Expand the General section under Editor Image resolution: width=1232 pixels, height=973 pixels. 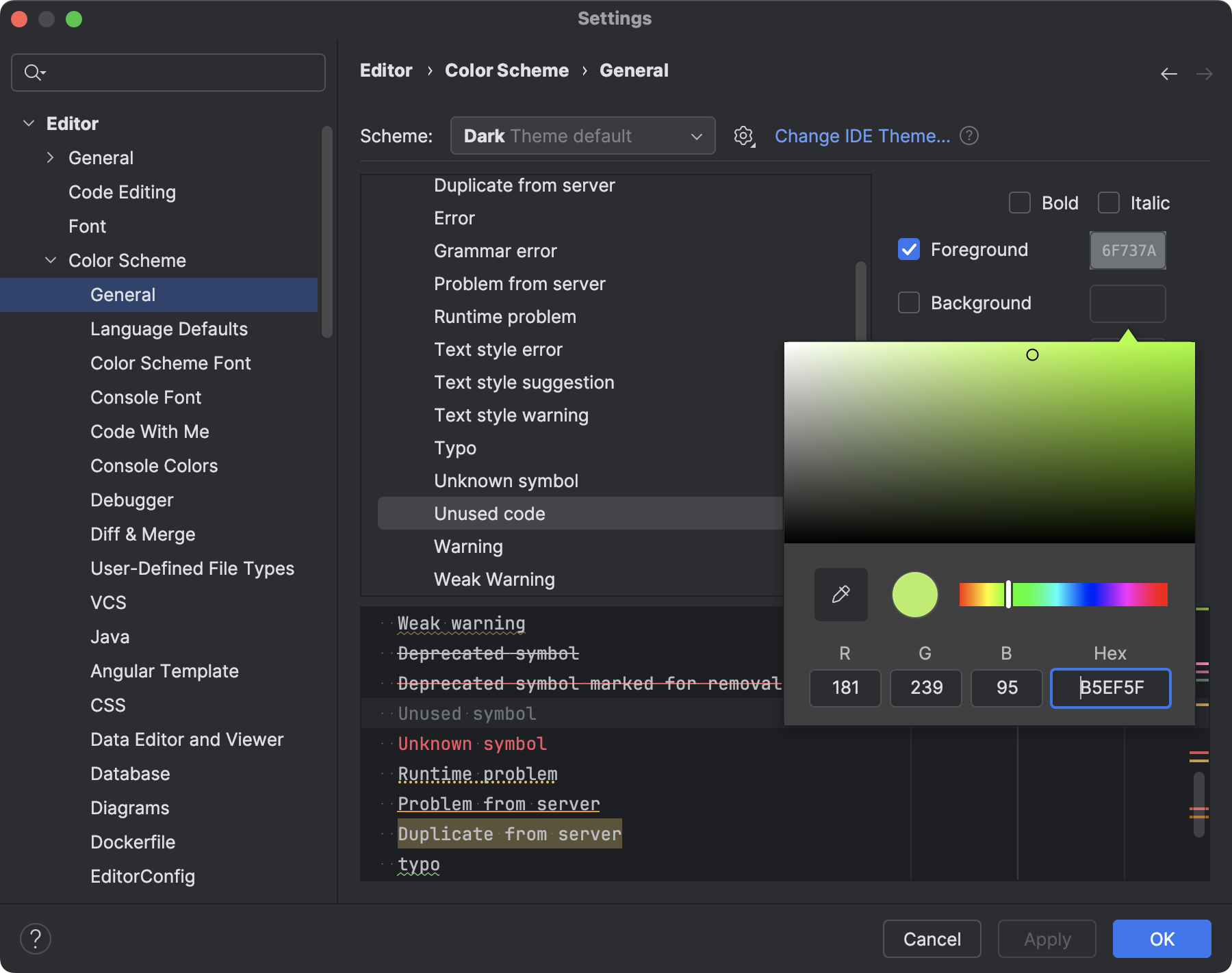coord(50,157)
